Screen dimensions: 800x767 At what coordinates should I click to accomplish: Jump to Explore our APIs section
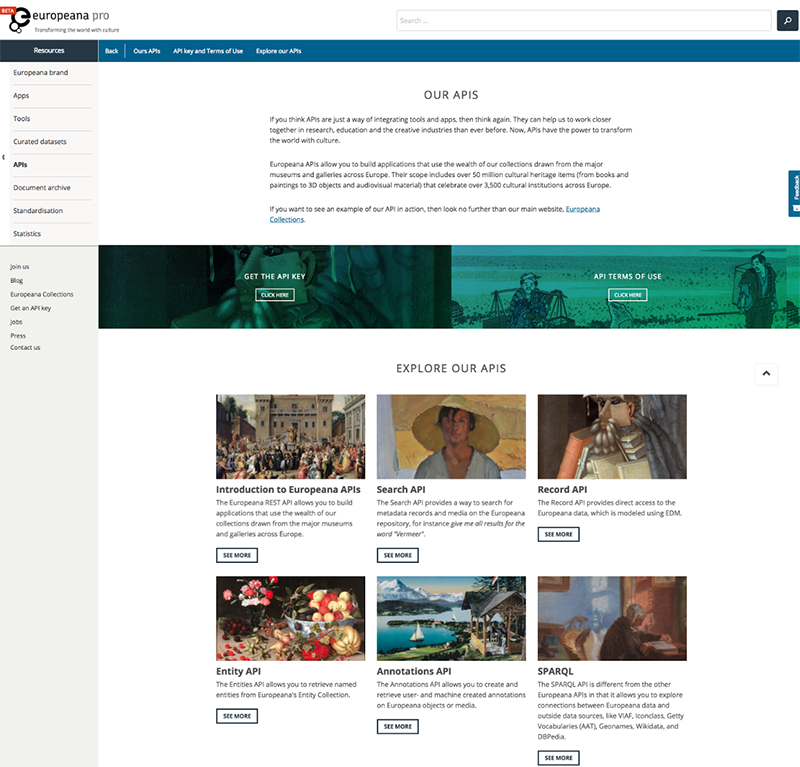coord(278,51)
